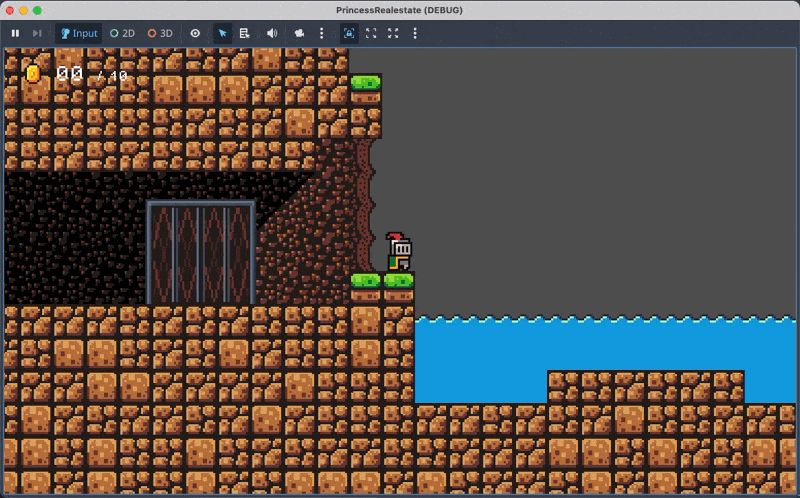Open camera override options menu
This screenshot has width=800, height=498.
321,33
